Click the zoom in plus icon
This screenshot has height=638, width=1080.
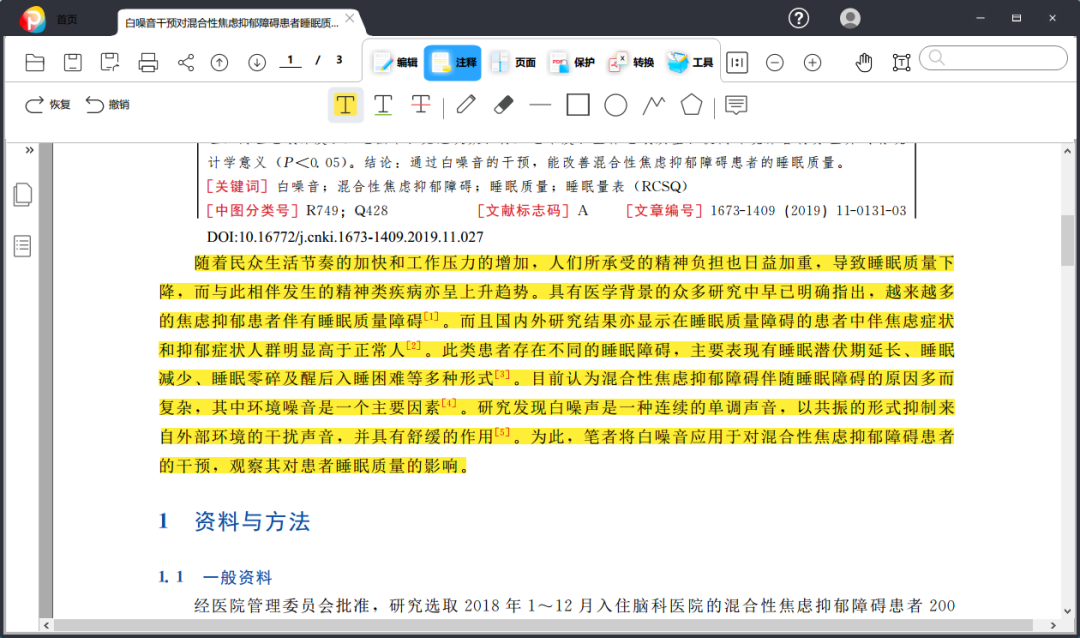pos(813,63)
